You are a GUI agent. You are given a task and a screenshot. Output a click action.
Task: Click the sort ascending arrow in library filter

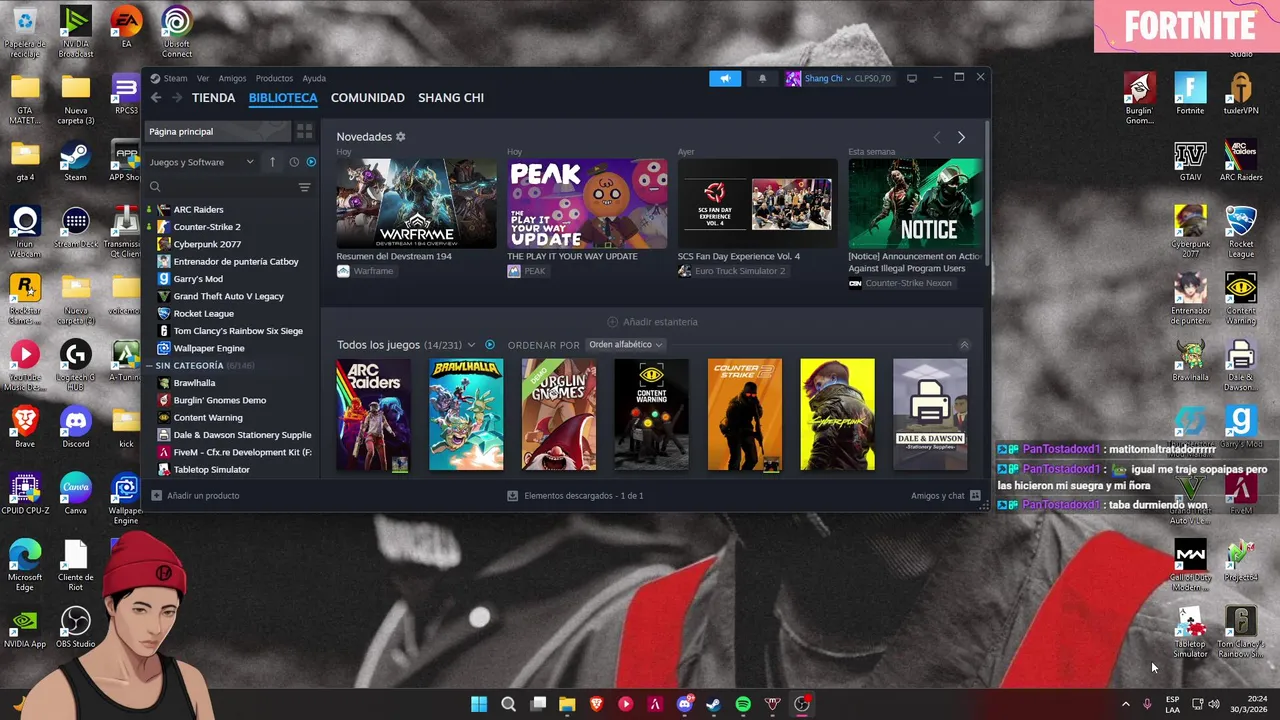click(x=272, y=162)
